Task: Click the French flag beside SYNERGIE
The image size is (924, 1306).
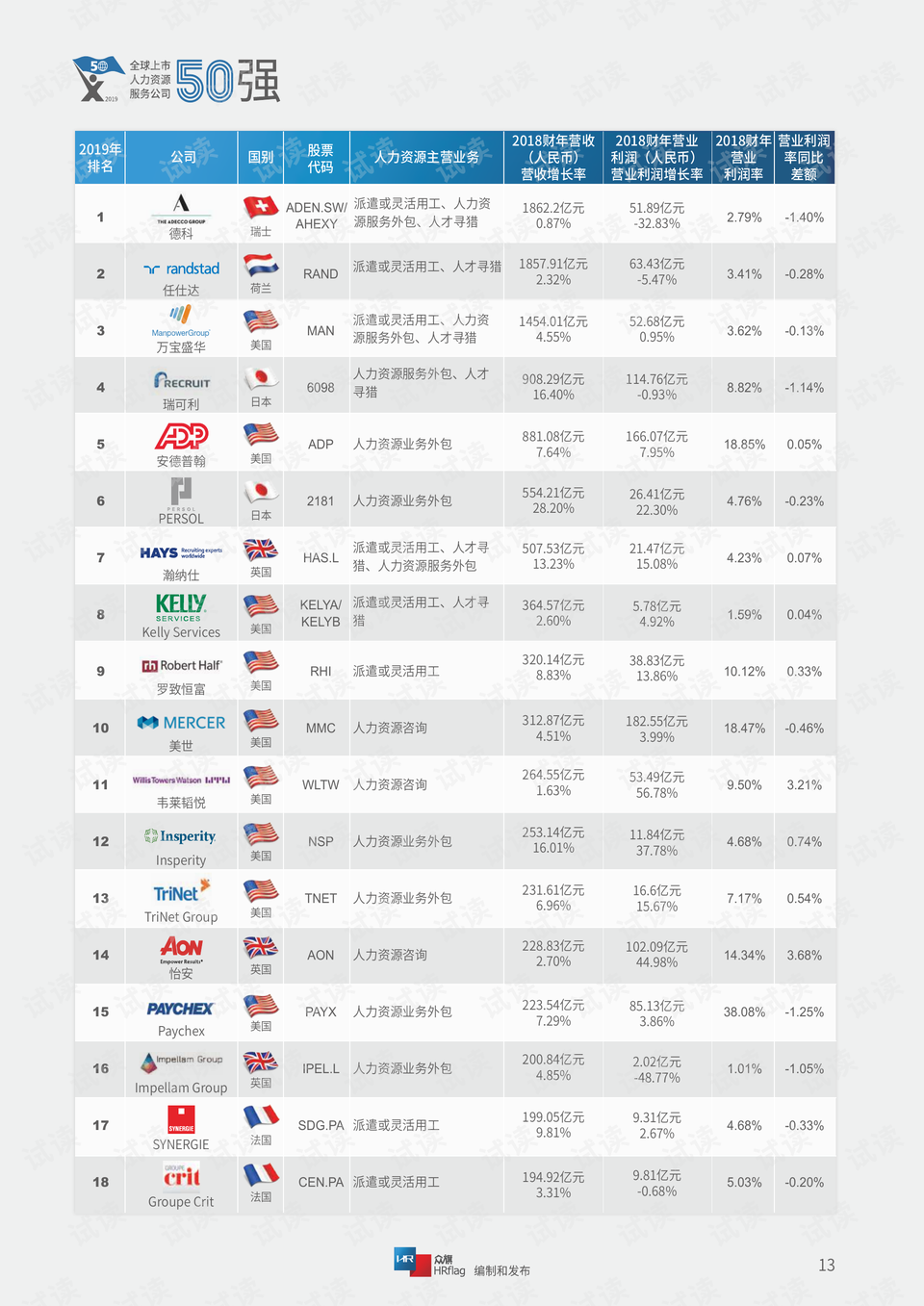Action: click(x=261, y=1116)
